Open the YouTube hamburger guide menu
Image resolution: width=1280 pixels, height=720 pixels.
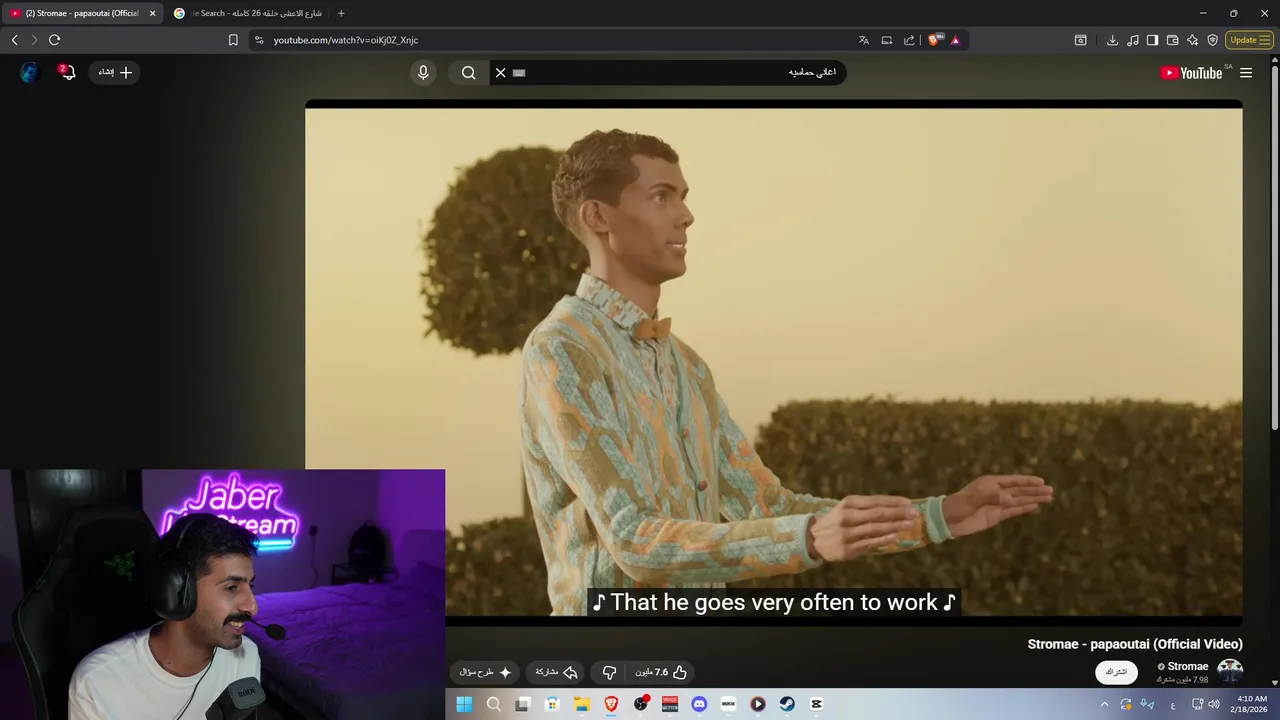pyautogui.click(x=1246, y=73)
